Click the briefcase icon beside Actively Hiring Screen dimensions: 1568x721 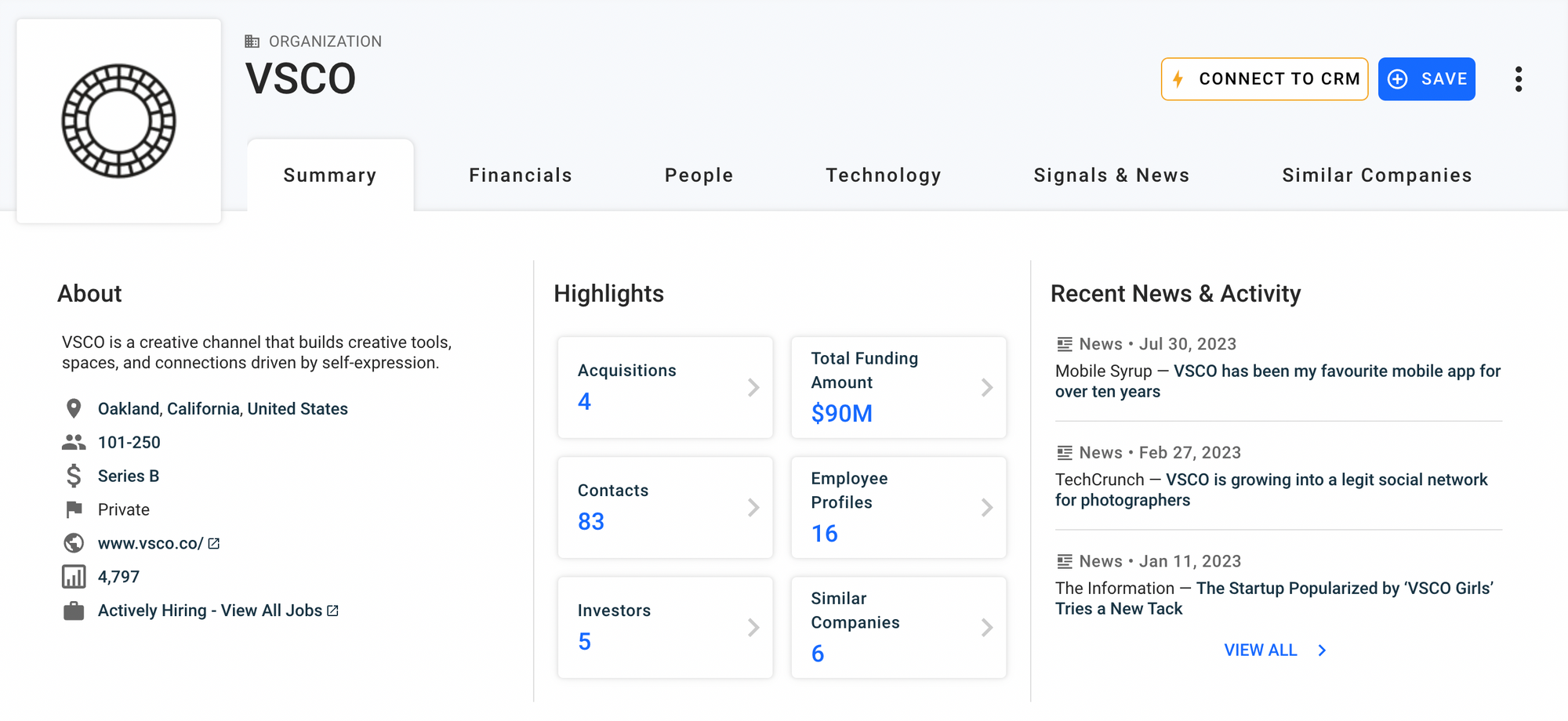(74, 610)
